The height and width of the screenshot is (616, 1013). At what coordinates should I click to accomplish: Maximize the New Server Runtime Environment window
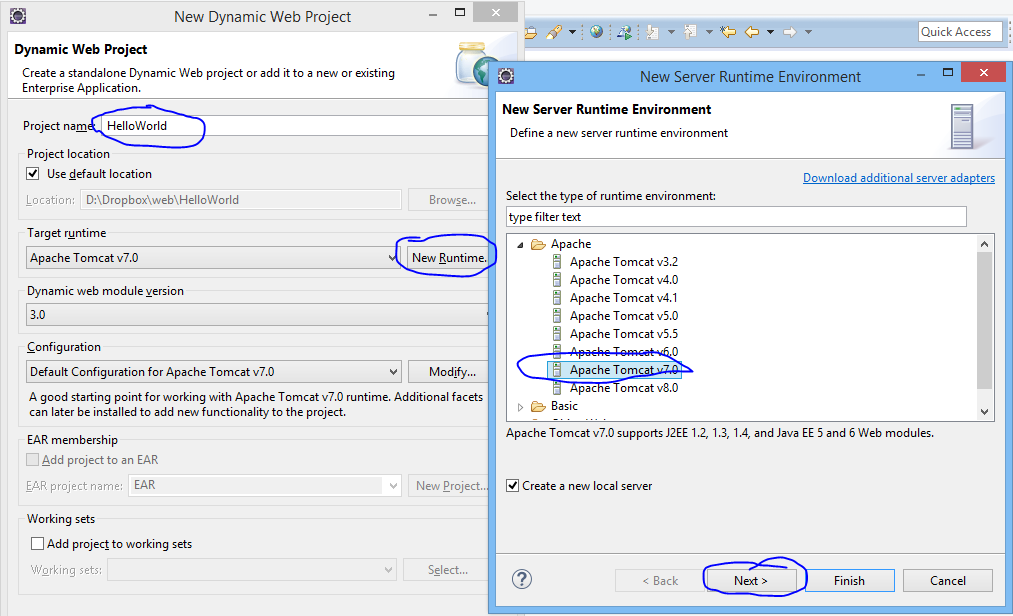coord(948,72)
